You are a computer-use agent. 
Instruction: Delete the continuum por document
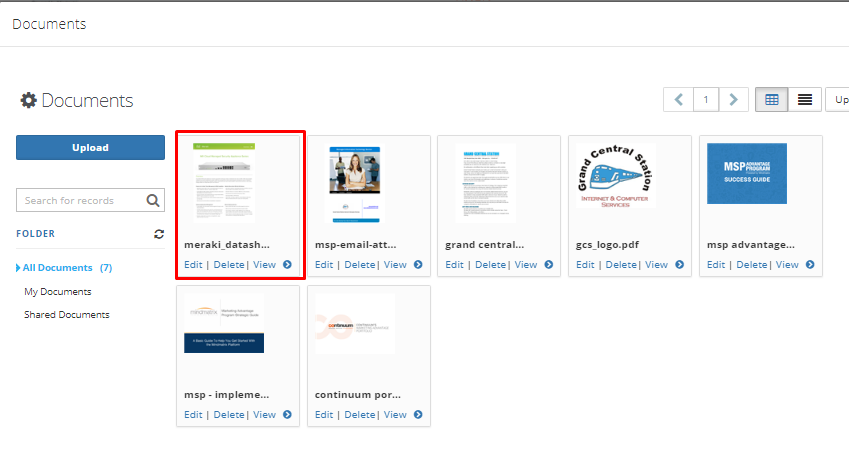coord(360,415)
